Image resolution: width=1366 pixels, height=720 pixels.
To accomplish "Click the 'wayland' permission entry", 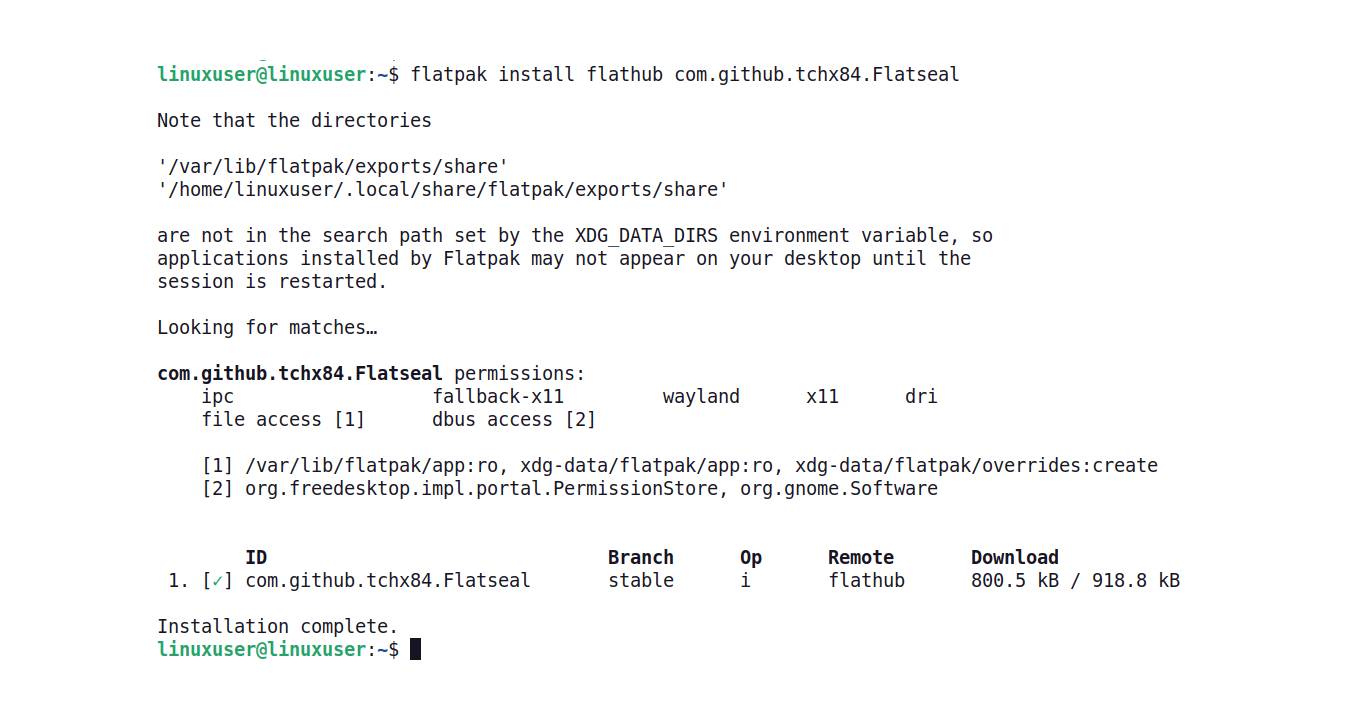I will pos(701,397).
